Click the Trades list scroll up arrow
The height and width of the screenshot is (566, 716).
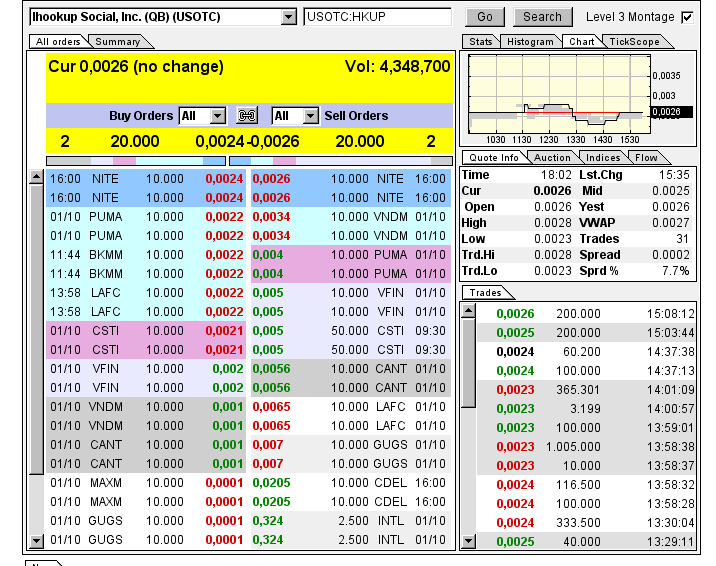tap(467, 311)
